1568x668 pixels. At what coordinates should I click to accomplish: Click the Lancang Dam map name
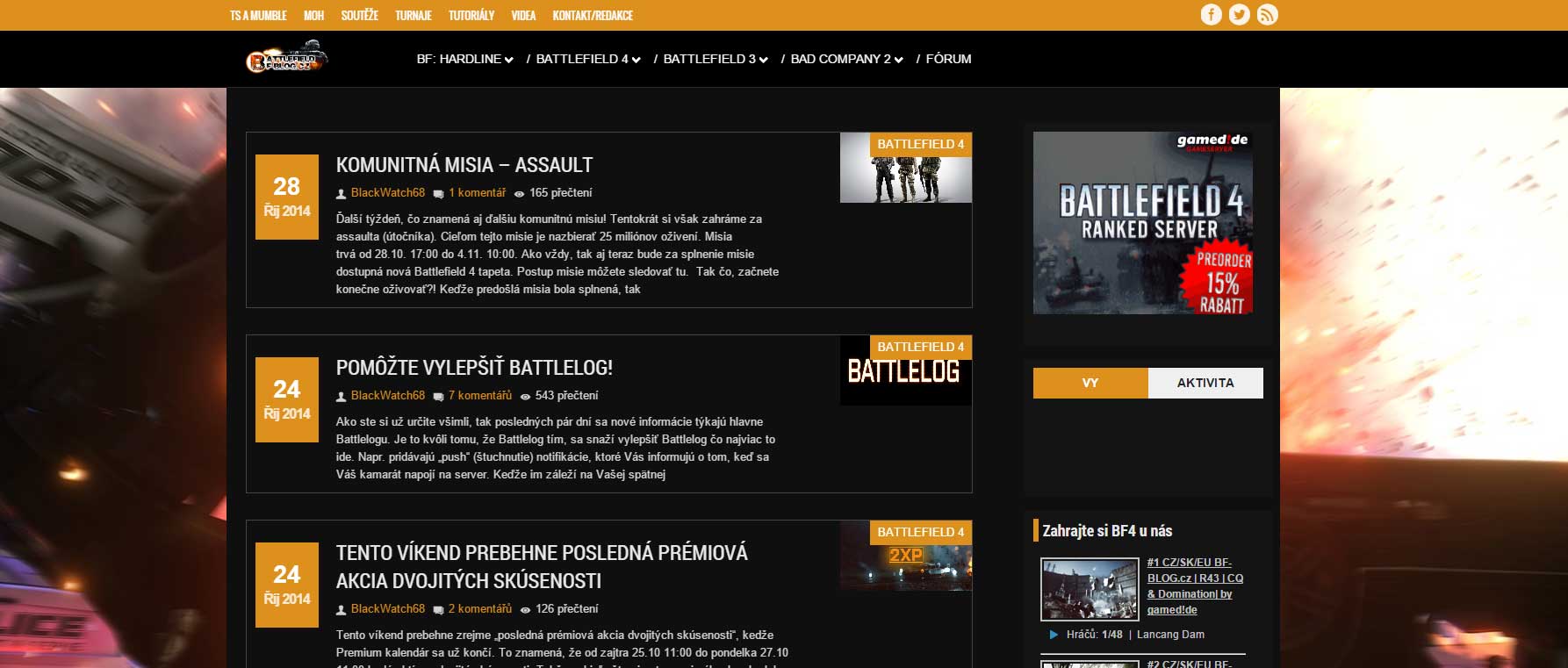point(1170,635)
